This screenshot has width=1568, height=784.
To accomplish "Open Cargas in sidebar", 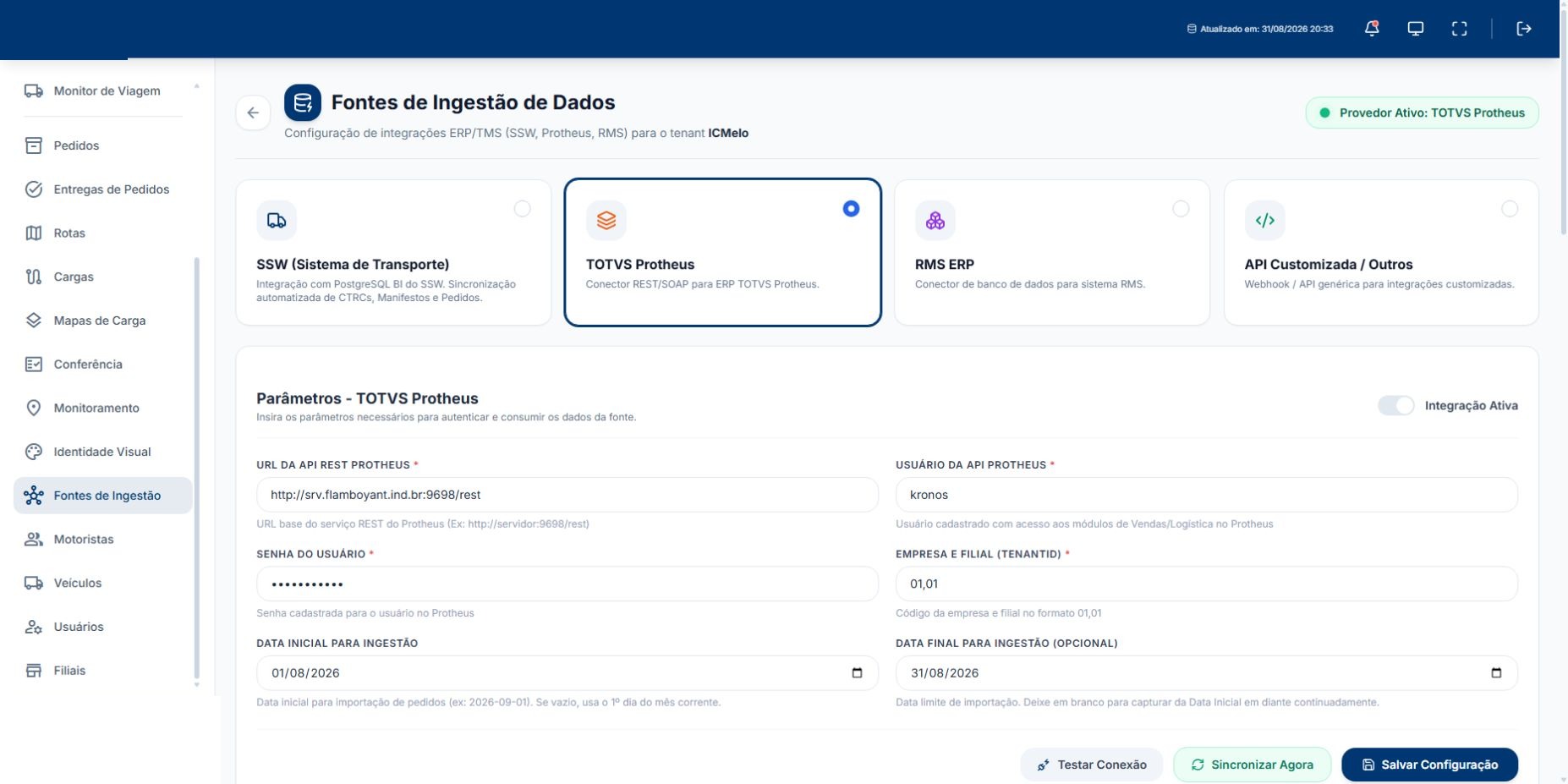I will tap(103, 277).
